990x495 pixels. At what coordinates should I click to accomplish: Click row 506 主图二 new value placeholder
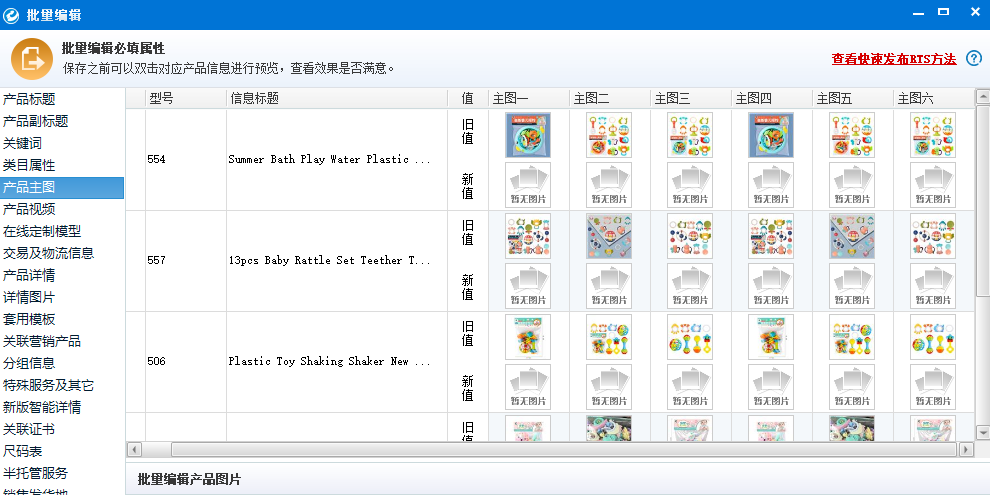[609, 387]
